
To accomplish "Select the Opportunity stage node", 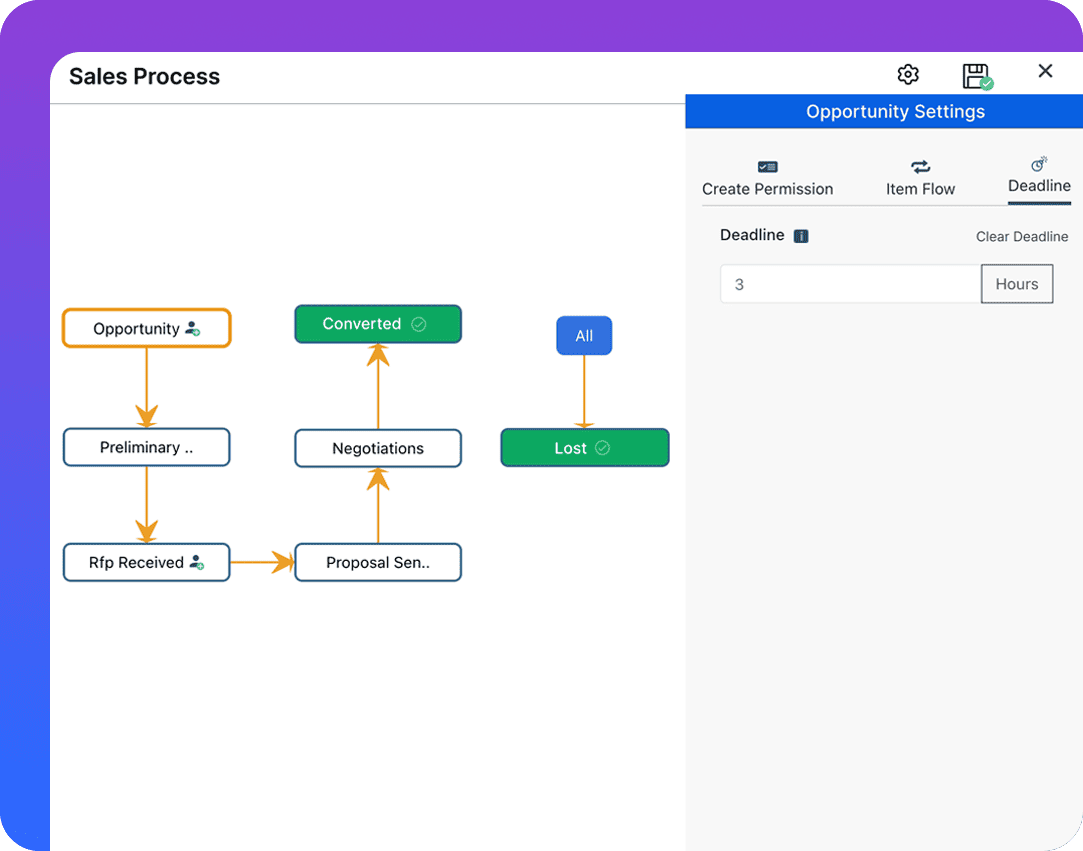I will [146, 328].
